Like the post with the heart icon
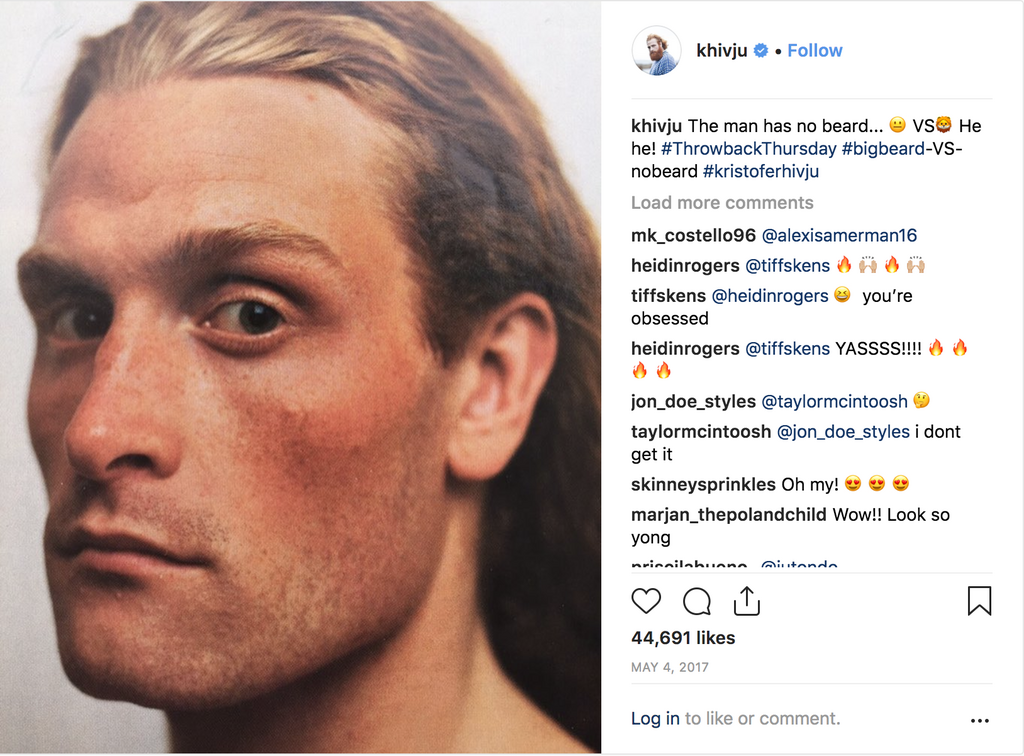The width and height of the screenshot is (1024, 756). 646,601
